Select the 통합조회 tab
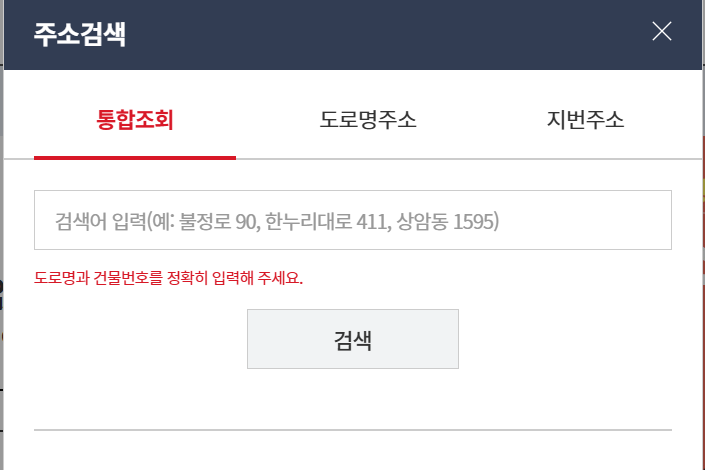Viewport: 705px width, 470px height. [x=135, y=120]
